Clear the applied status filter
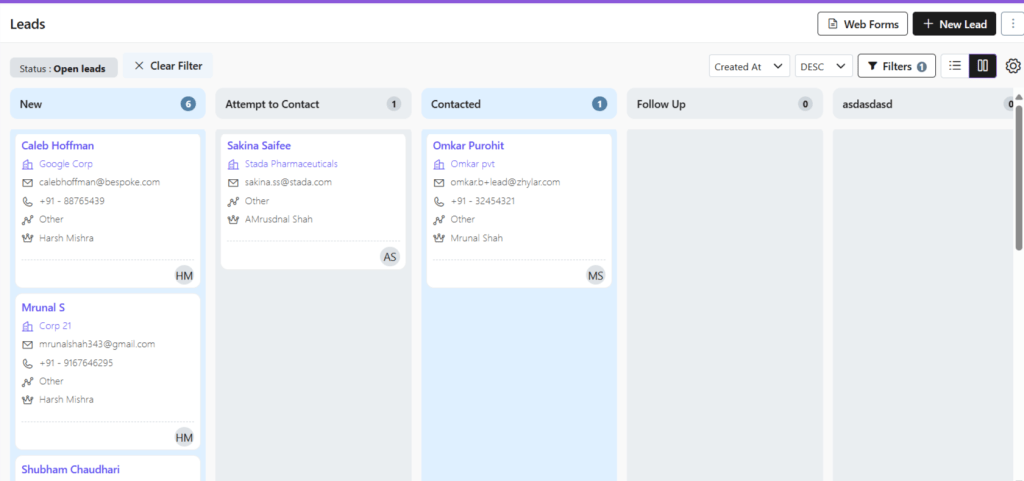 point(168,66)
